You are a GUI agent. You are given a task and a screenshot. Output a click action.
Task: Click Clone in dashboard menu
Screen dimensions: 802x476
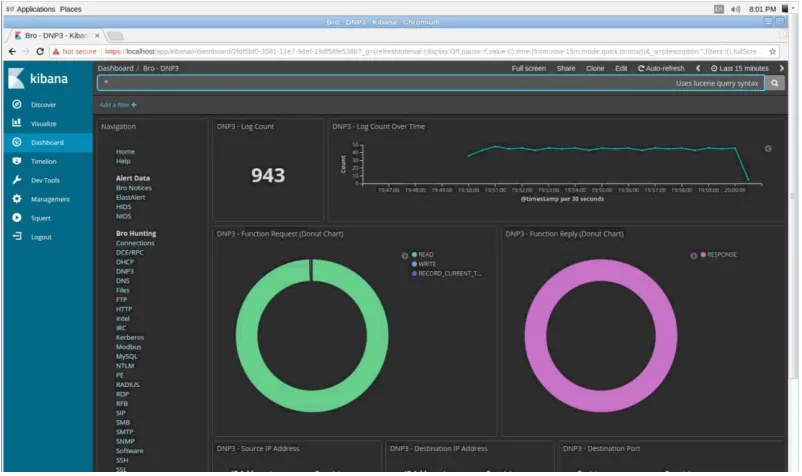click(x=595, y=69)
